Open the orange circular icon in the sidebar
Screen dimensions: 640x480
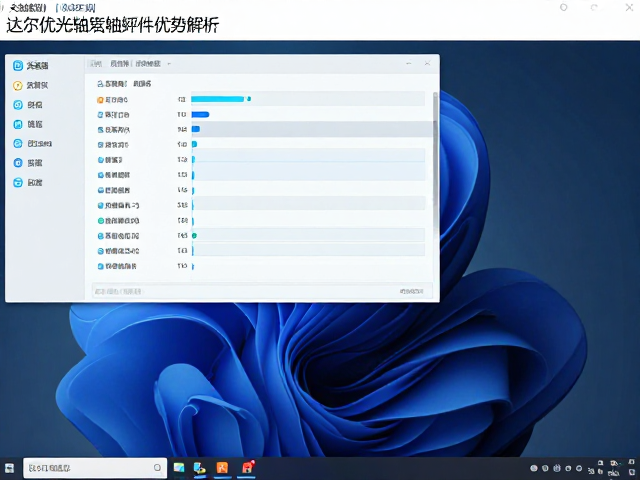coord(18,85)
